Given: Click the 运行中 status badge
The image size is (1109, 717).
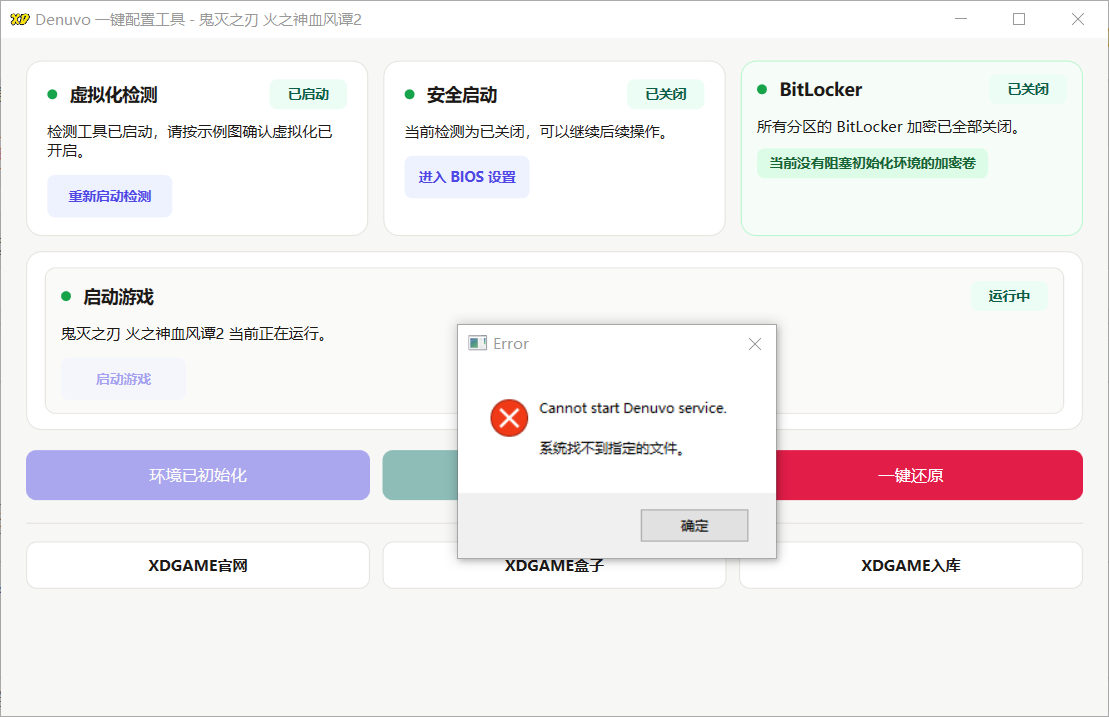Looking at the screenshot, I should (x=1009, y=296).
